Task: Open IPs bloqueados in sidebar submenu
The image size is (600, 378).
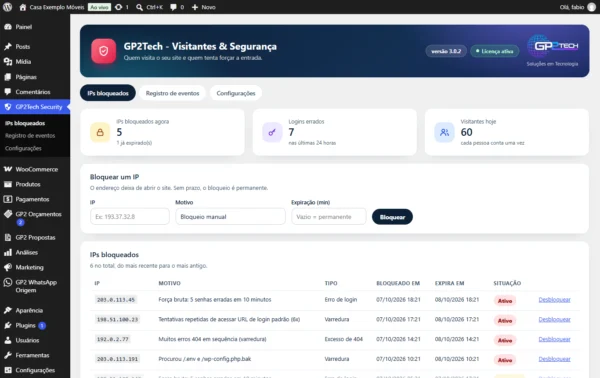Action: (25, 123)
